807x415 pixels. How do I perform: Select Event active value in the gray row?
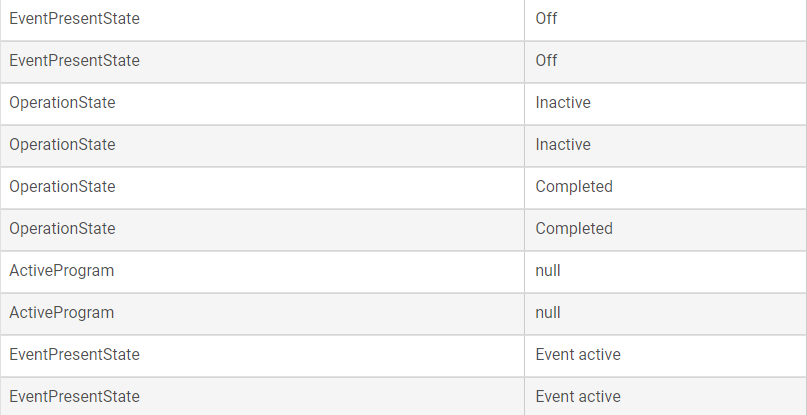(578, 397)
